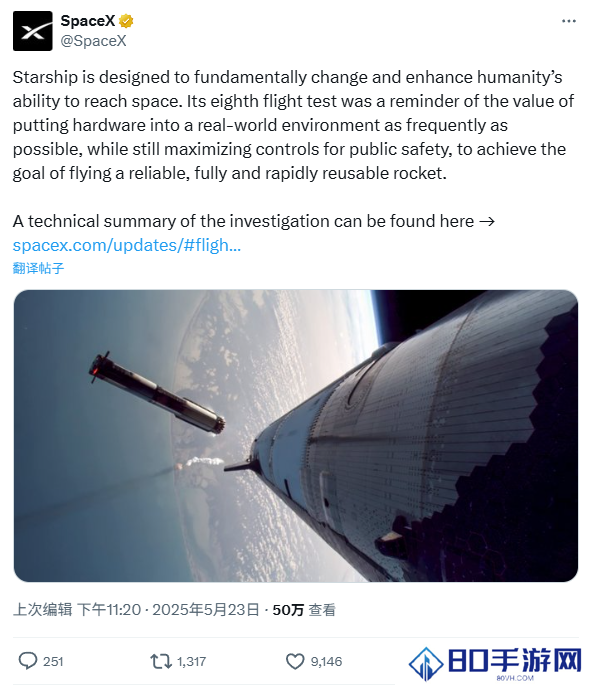
Task: Open the Starship separation photo
Action: click(296, 436)
